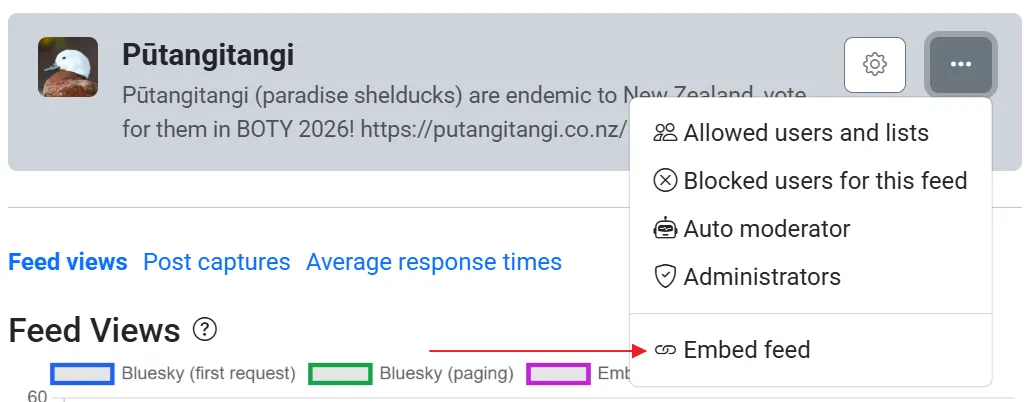1030x402 pixels.
Task: Open Average response times tab
Action: click(x=434, y=262)
